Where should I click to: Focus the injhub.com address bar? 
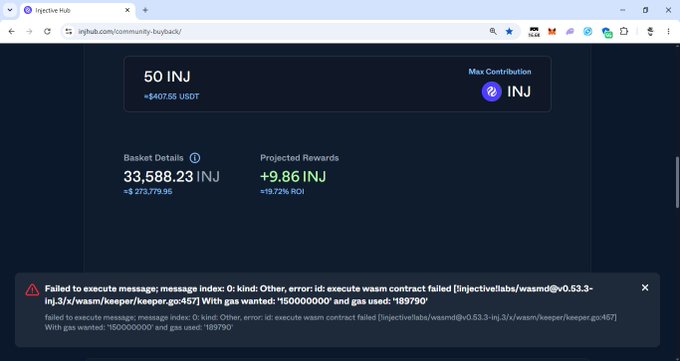278,31
